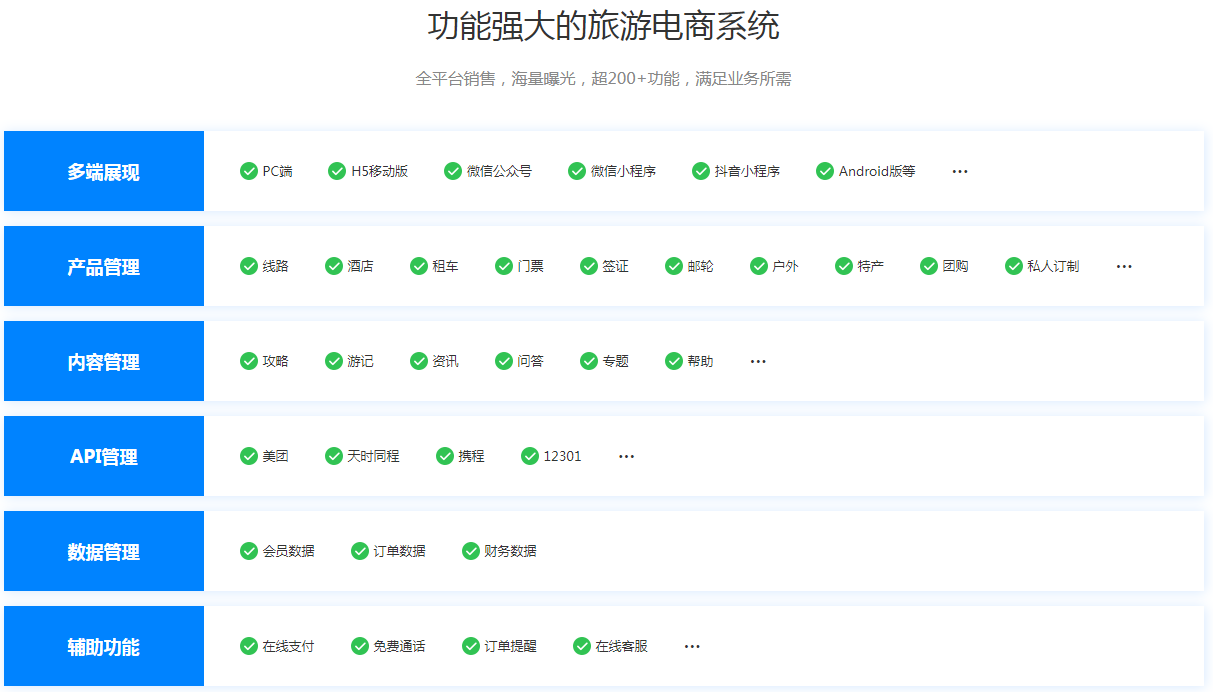The image size is (1213, 692).
Task: Click the check icon next to 邮轮
Action: [x=674, y=266]
